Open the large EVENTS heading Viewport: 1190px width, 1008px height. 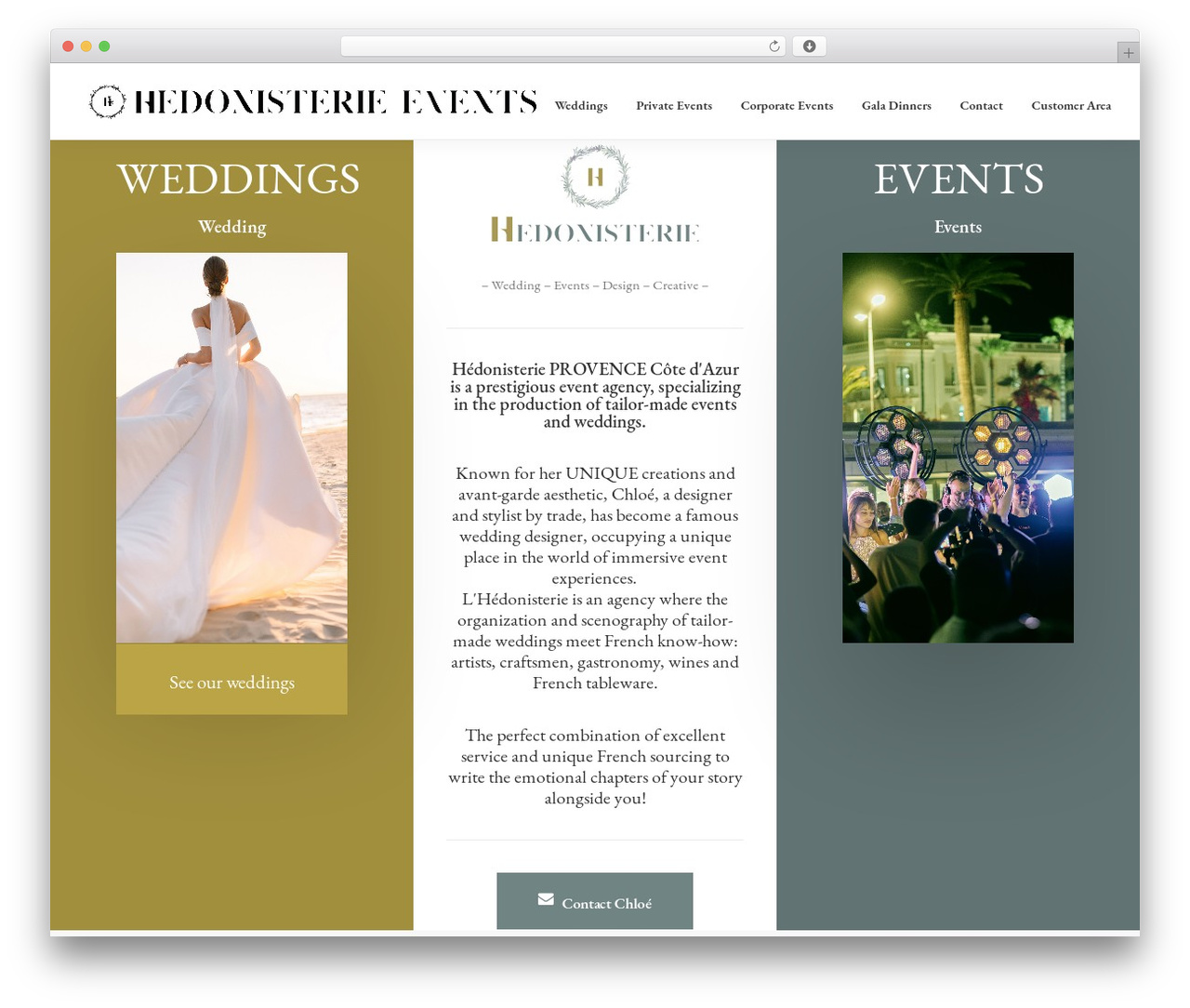click(959, 179)
